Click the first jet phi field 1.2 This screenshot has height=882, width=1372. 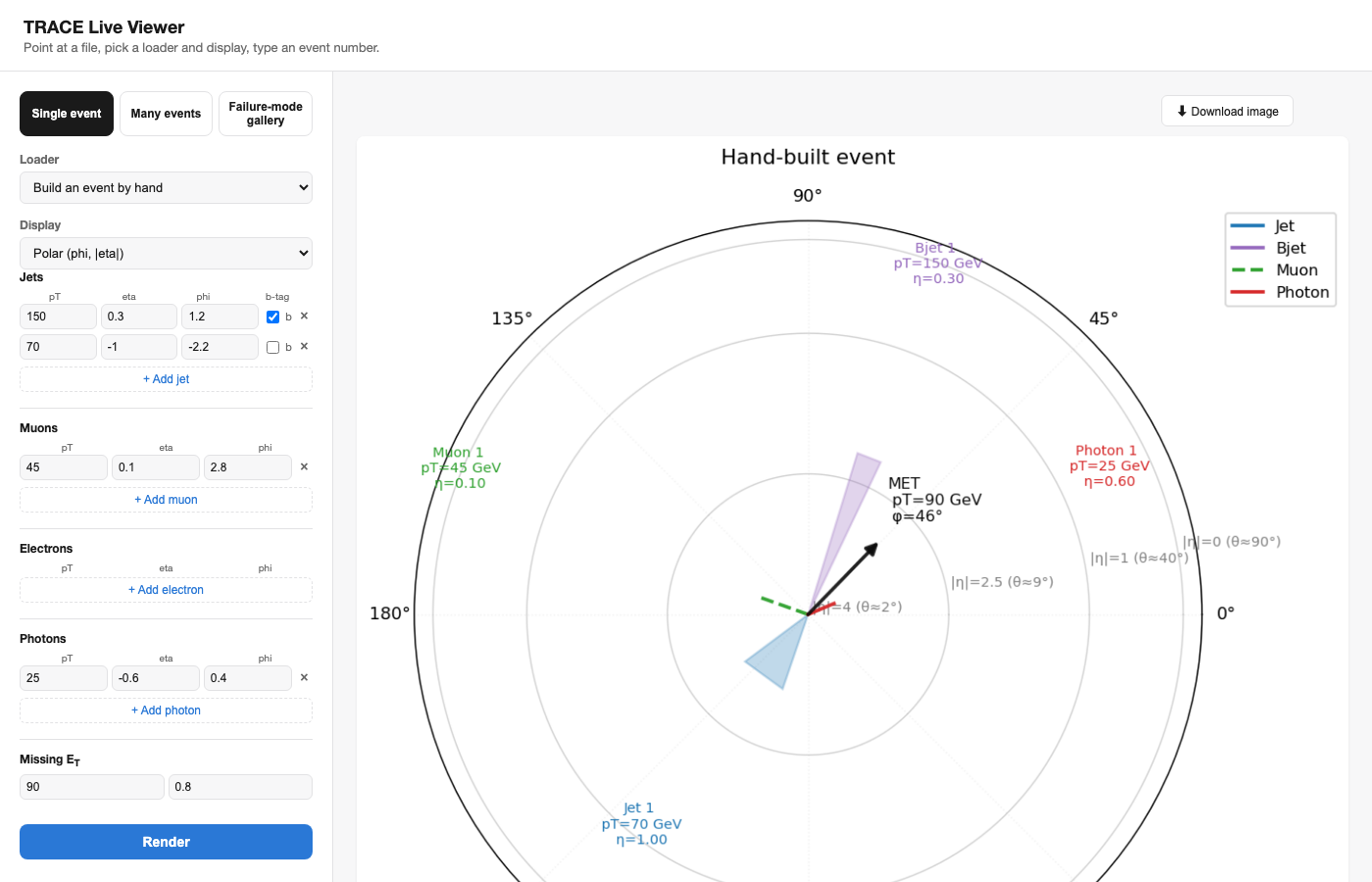(x=220, y=317)
